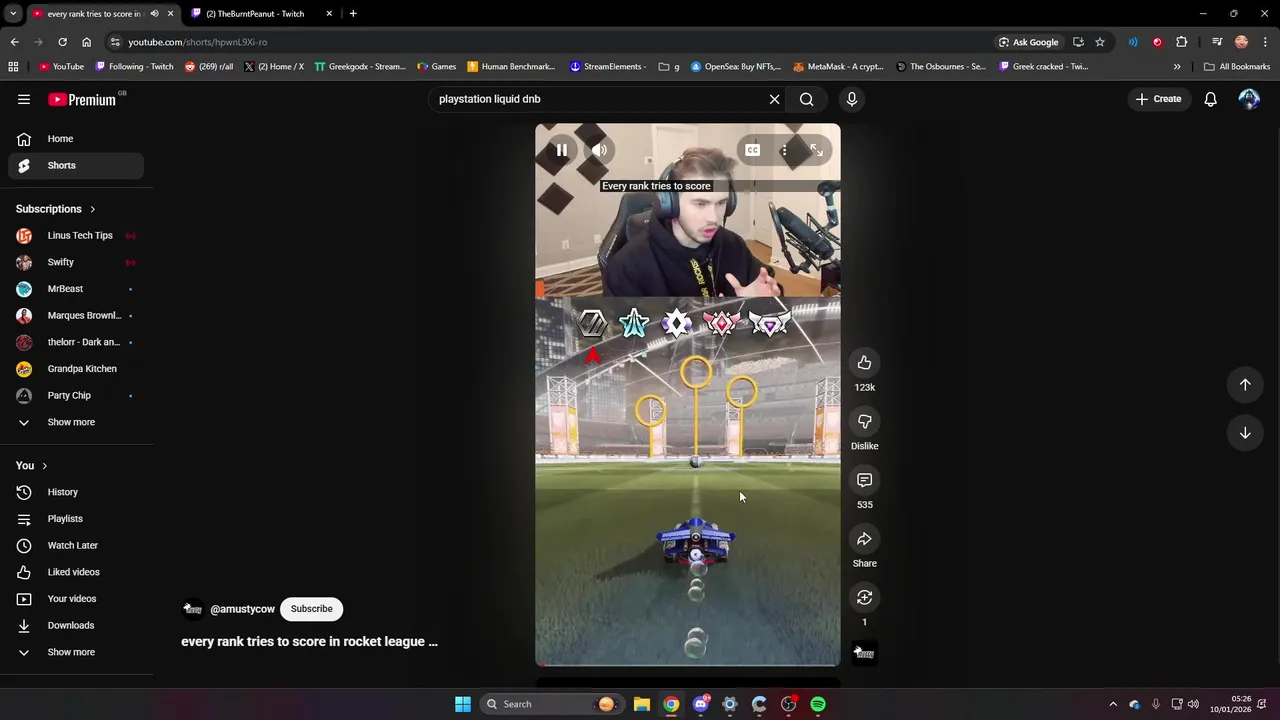Subscribe to @amustycow

[x=311, y=609]
